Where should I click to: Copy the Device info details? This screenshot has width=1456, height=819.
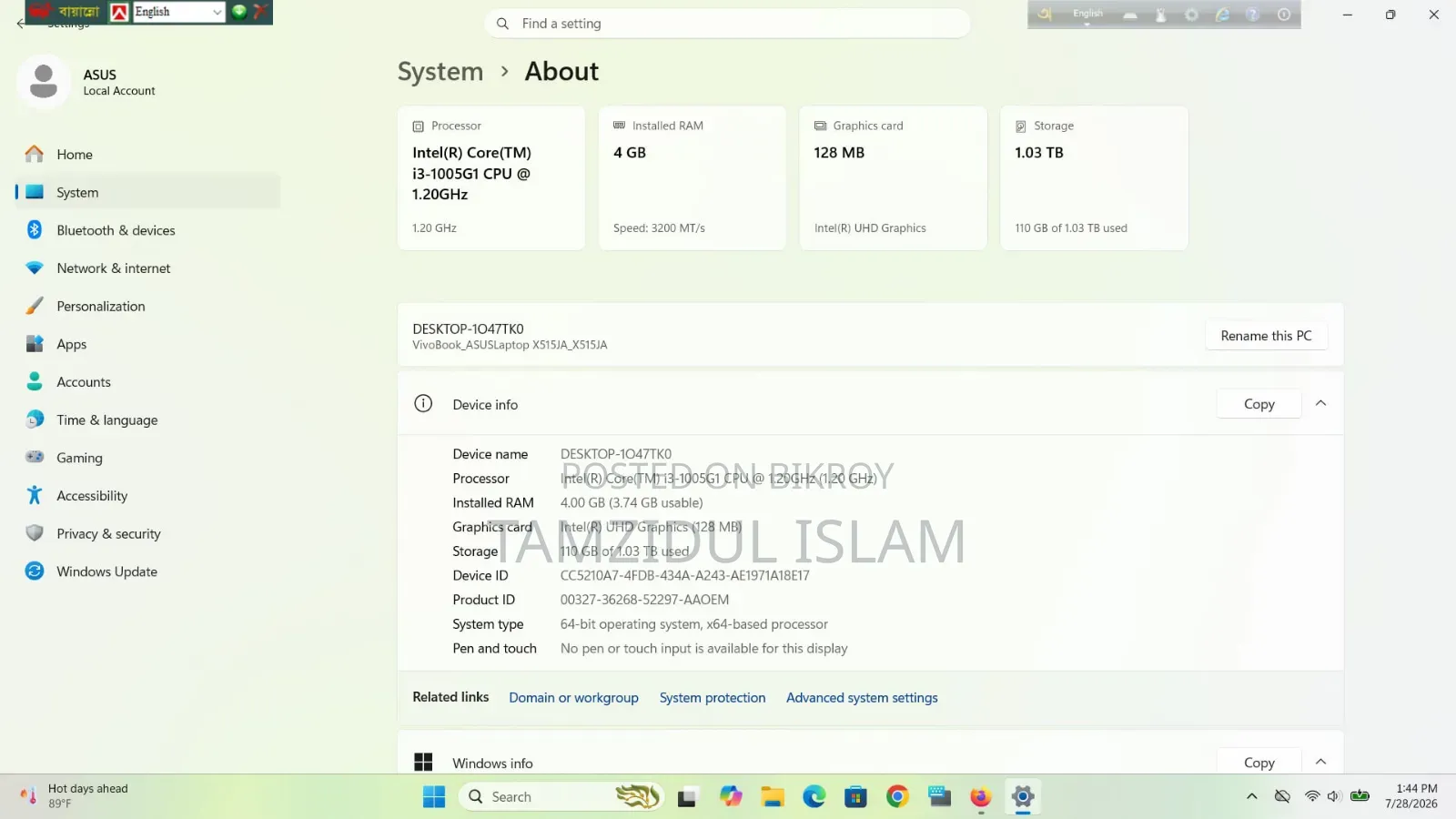tap(1259, 404)
